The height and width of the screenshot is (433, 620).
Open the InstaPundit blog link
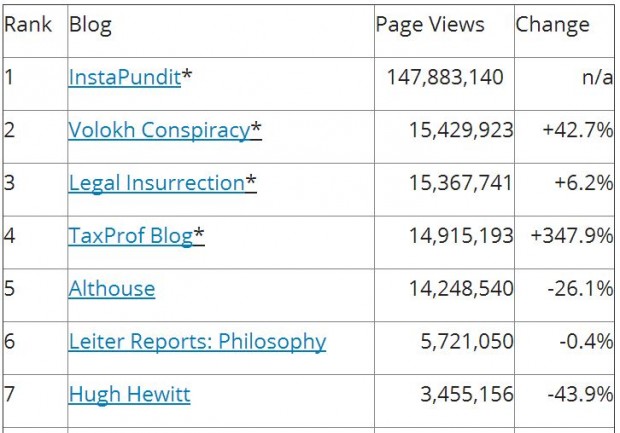click(x=124, y=77)
